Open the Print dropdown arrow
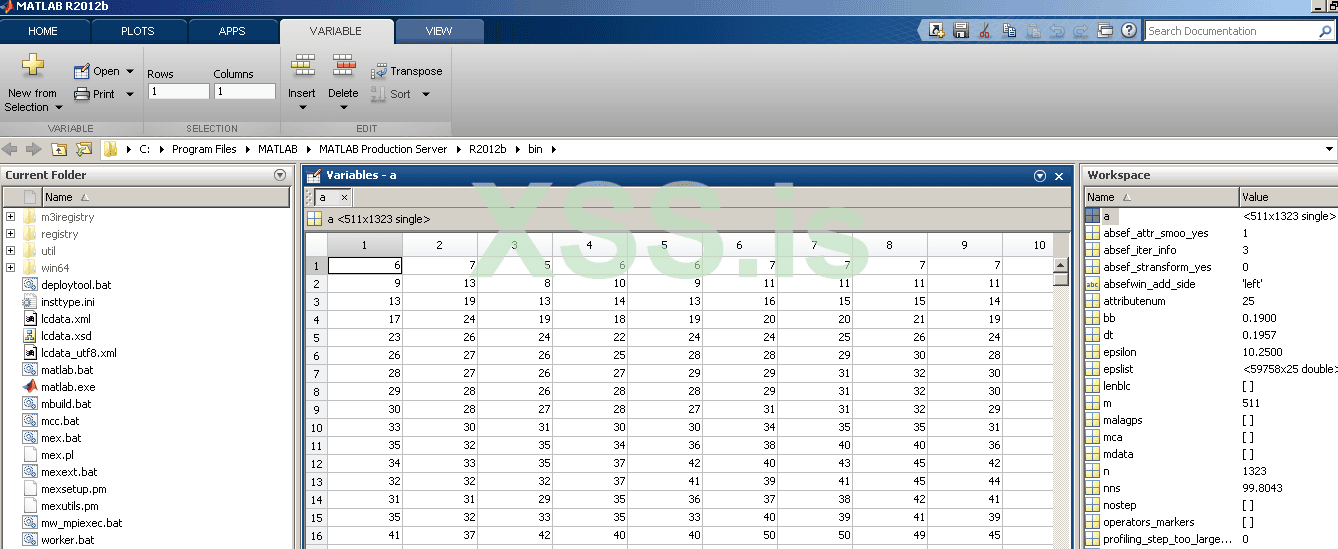Image resolution: width=1338 pixels, height=549 pixels. (x=130, y=95)
